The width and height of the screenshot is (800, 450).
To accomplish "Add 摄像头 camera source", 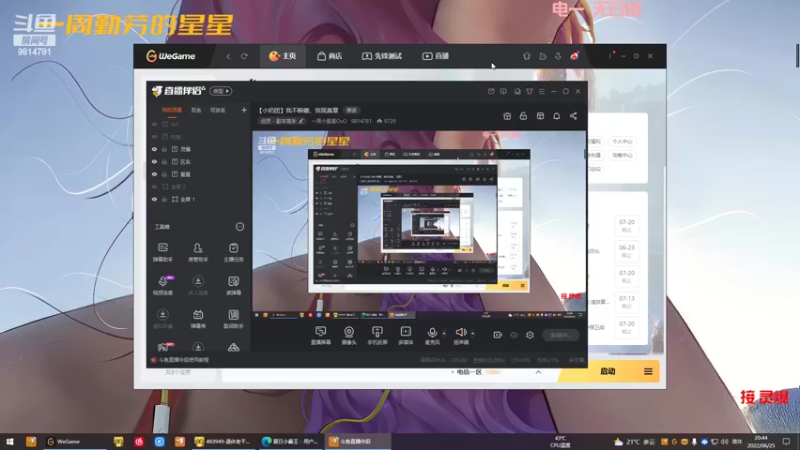I will (349, 335).
